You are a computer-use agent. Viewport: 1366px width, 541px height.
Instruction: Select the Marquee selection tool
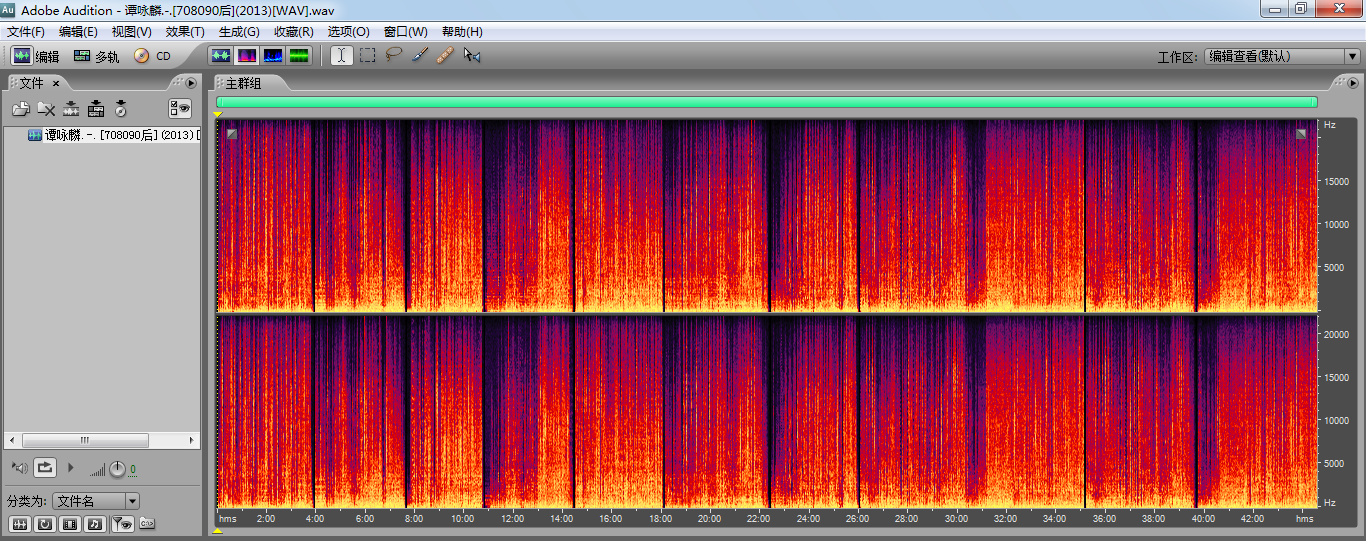coord(368,56)
